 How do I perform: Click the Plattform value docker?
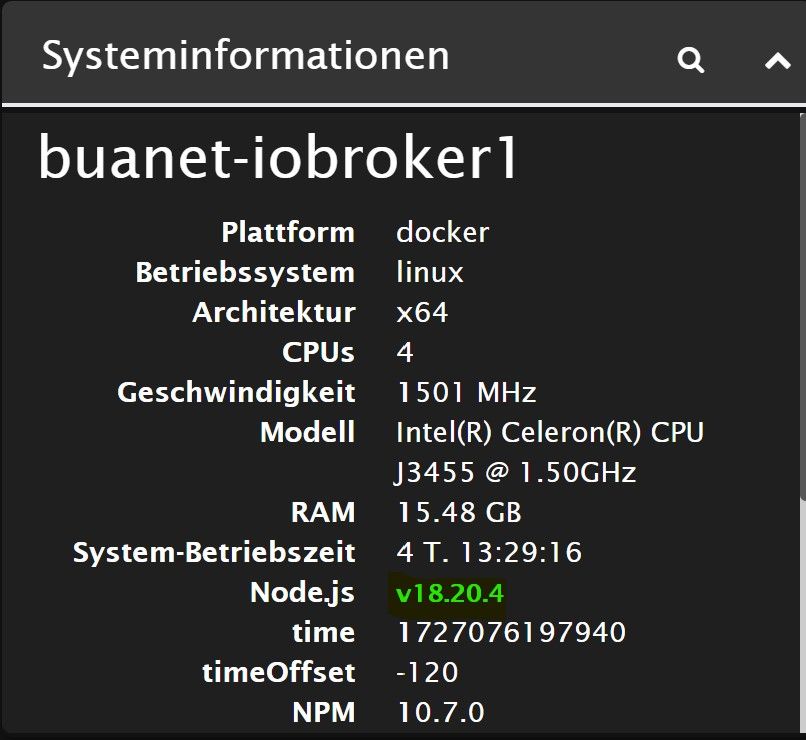[x=442, y=233]
